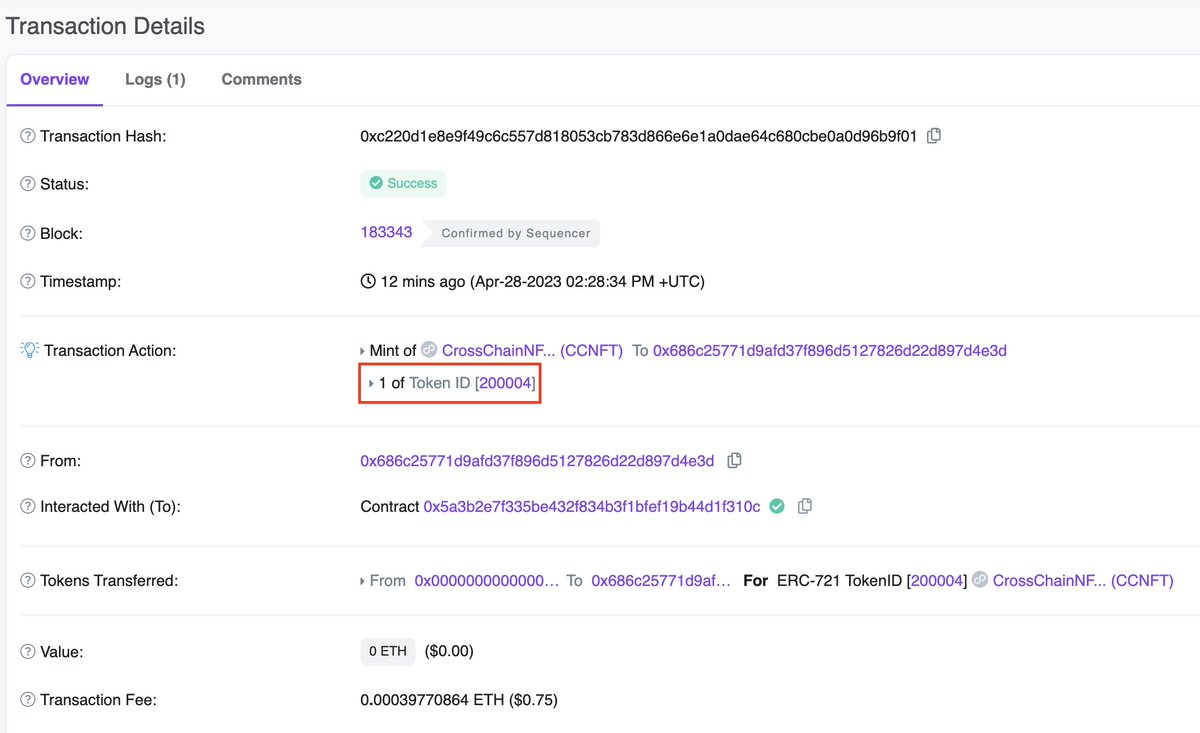Viewport: 1200px width, 733px height.
Task: Click the help icon next to Transaction Fee
Action: coord(26,699)
